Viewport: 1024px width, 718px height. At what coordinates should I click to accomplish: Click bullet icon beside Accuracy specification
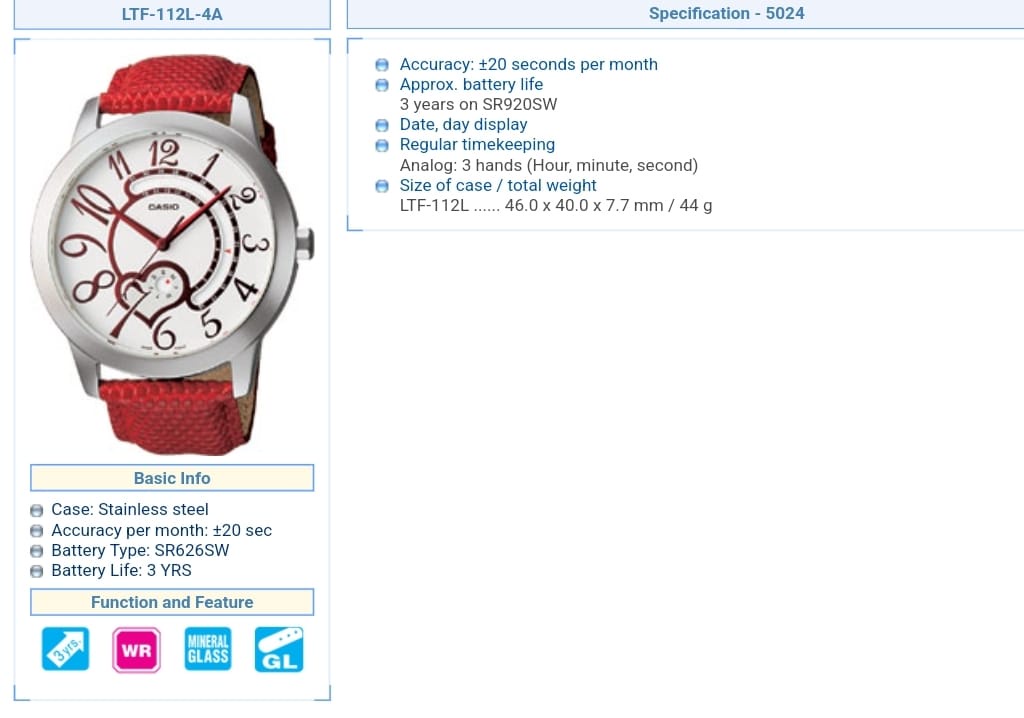coord(382,65)
